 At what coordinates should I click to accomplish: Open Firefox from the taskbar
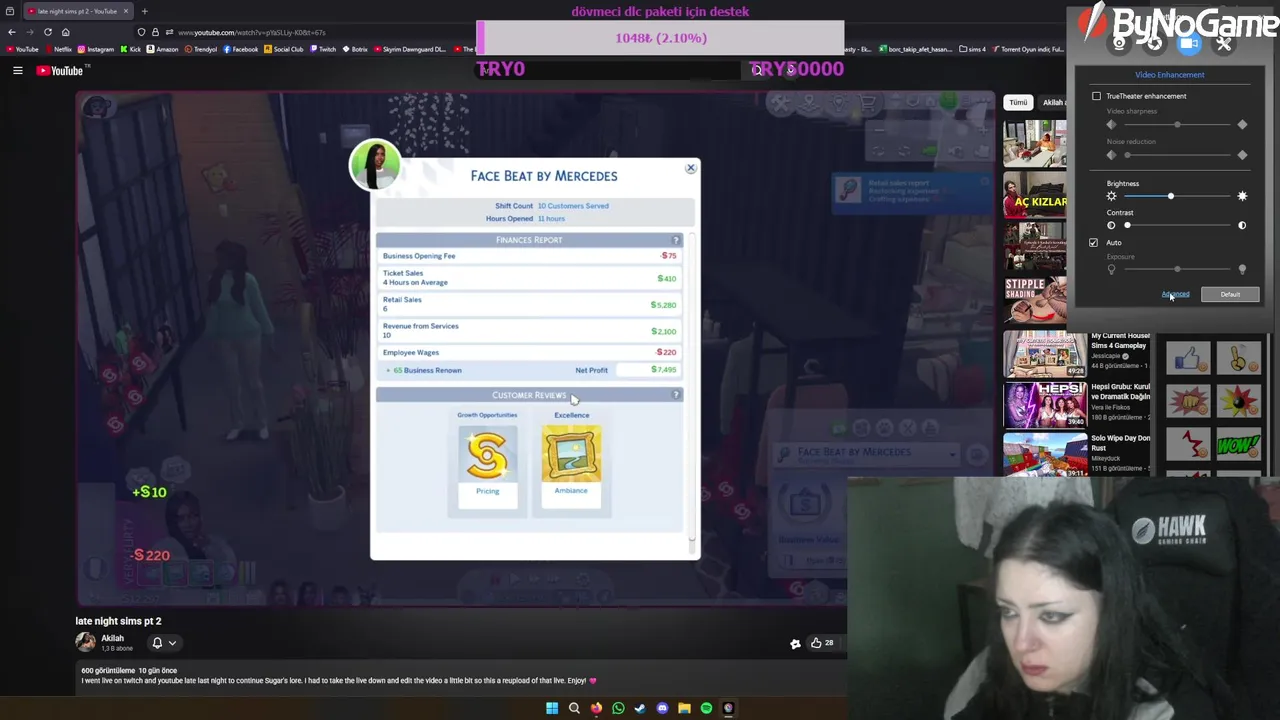[x=596, y=708]
